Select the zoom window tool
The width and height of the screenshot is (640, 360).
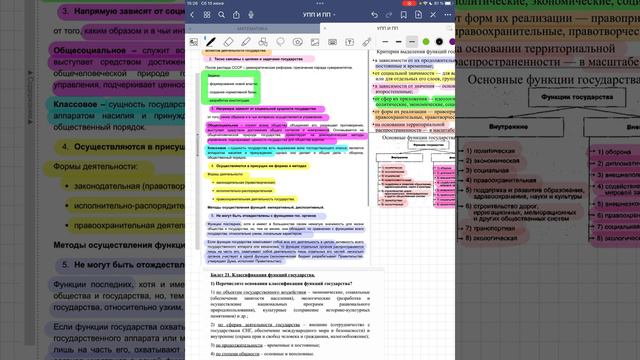[x=193, y=42]
